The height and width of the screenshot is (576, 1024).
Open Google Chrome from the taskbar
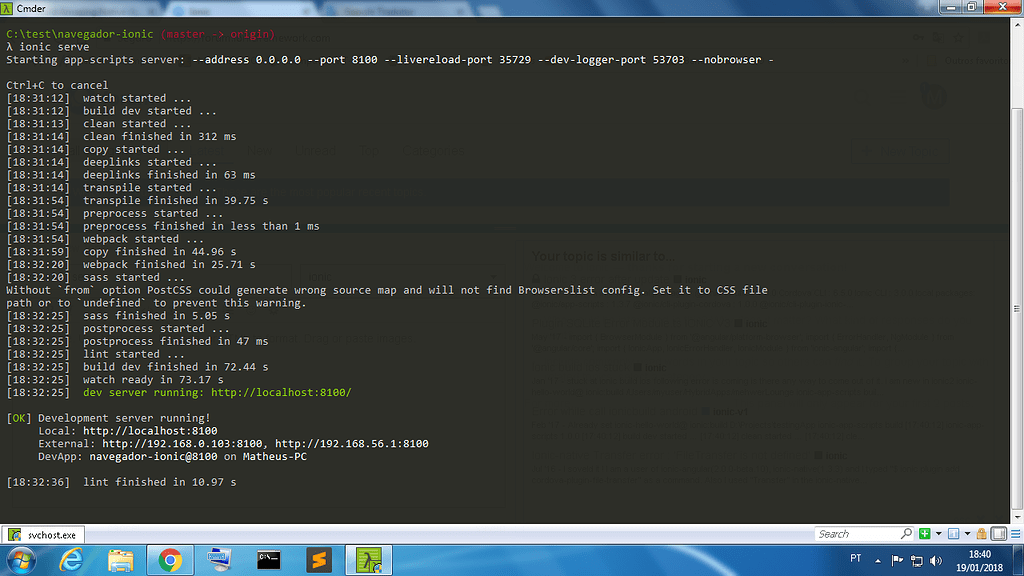[x=170, y=560]
